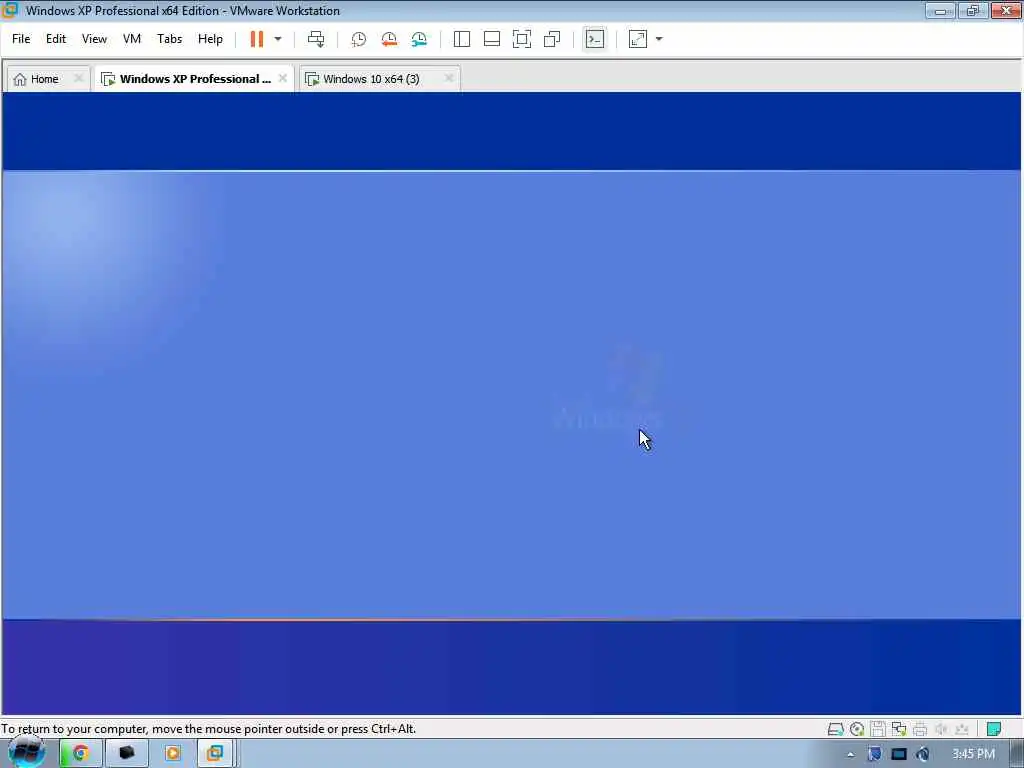Toggle the library sidebar panel icon
Viewport: 1024px width, 768px height.
click(462, 39)
